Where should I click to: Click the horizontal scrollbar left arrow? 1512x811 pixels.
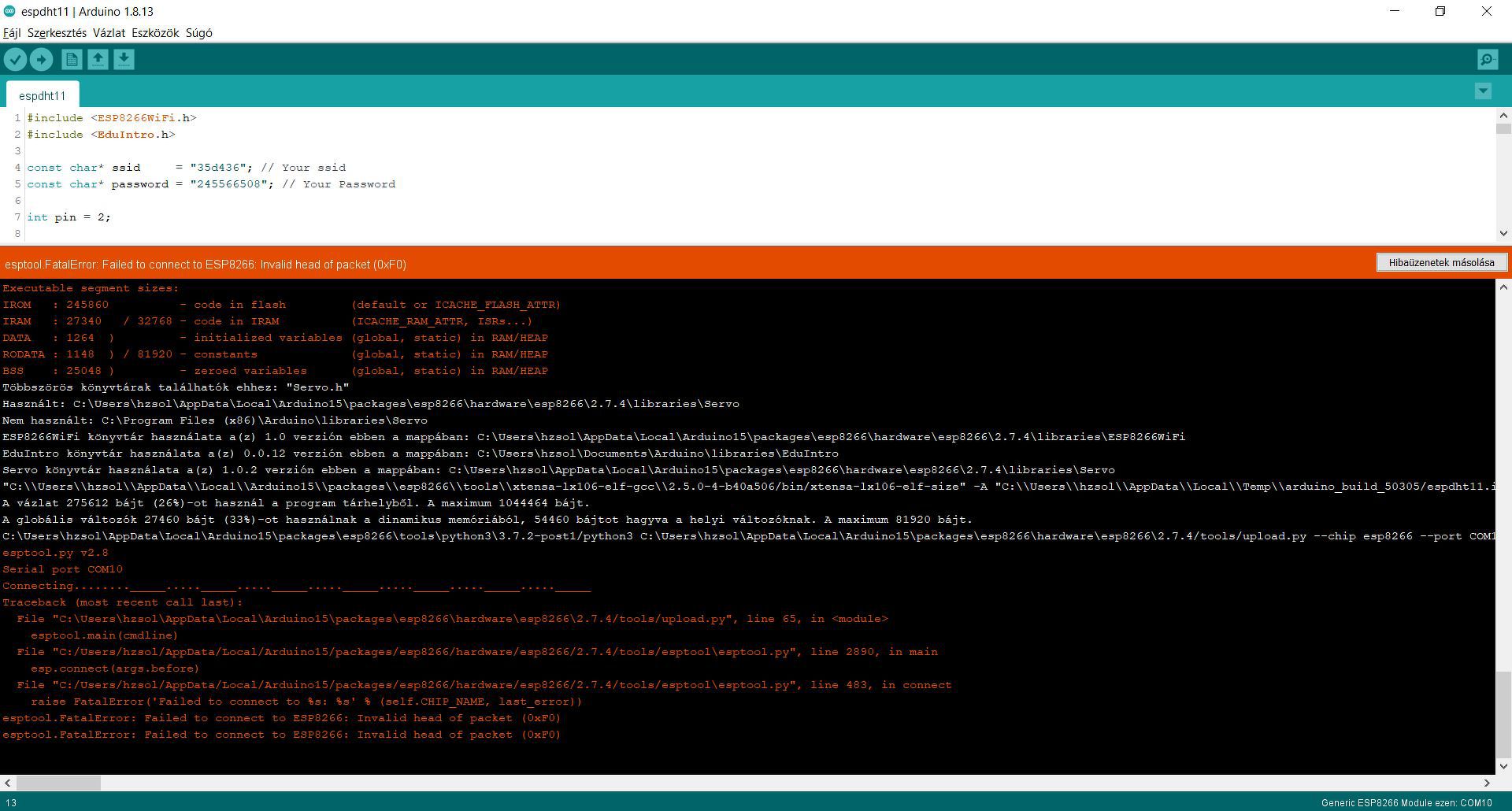click(x=7, y=783)
